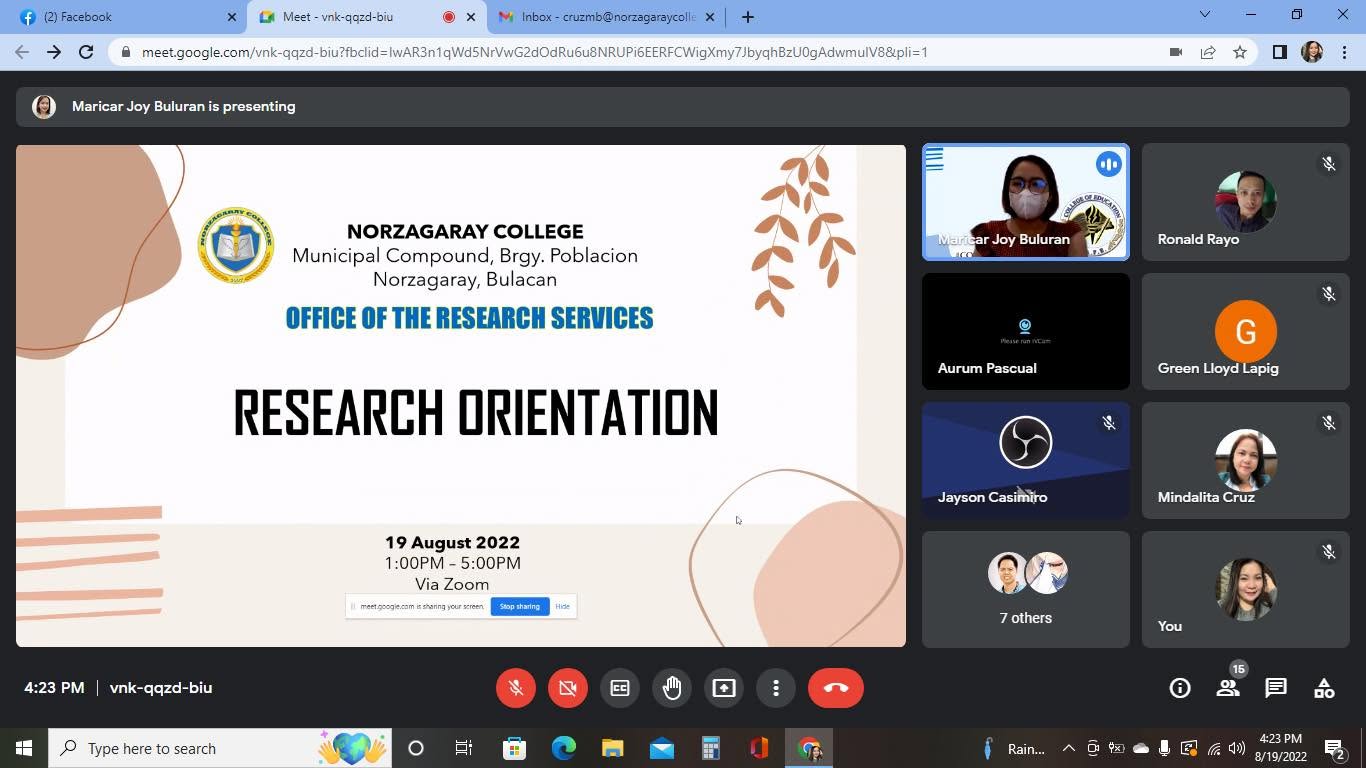Open meeting details info icon
Viewport: 1366px width, 768px height.
pyautogui.click(x=1180, y=688)
